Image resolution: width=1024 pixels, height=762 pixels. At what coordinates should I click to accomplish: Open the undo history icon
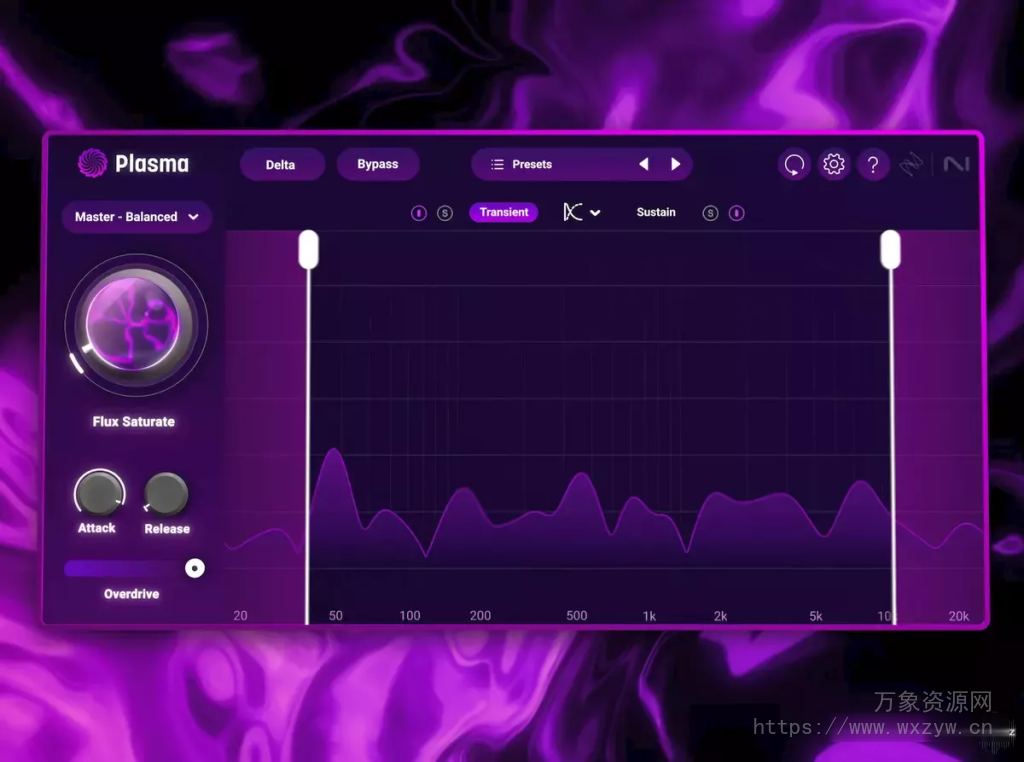coord(794,164)
